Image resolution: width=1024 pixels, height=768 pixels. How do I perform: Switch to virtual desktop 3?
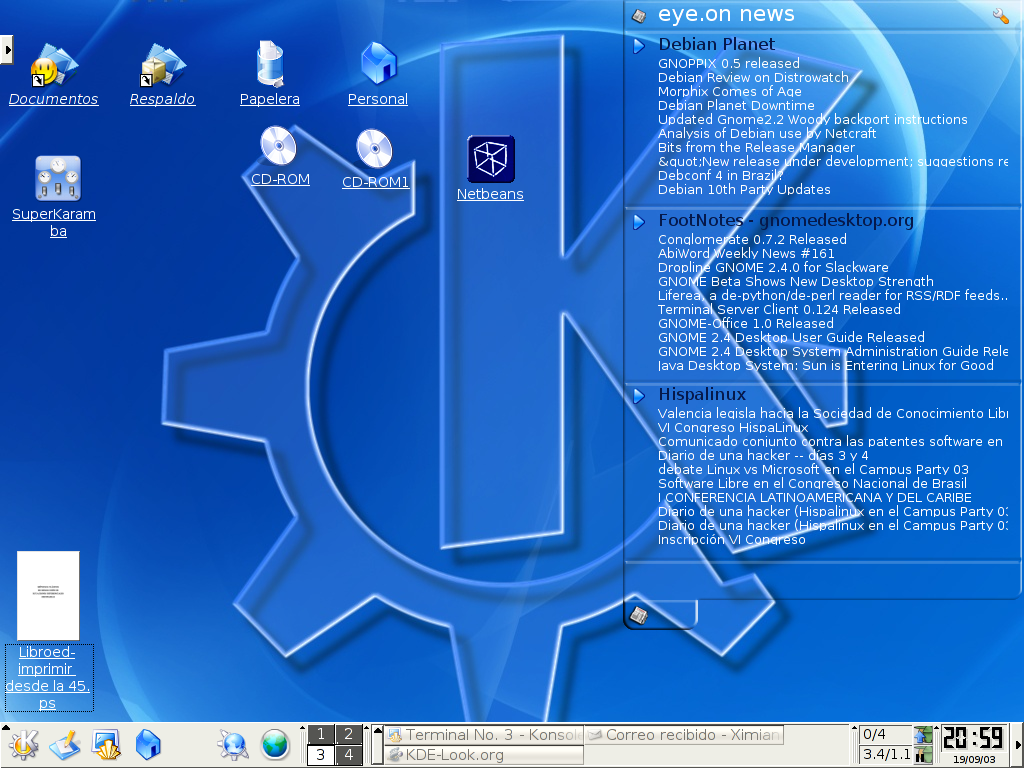(321, 755)
